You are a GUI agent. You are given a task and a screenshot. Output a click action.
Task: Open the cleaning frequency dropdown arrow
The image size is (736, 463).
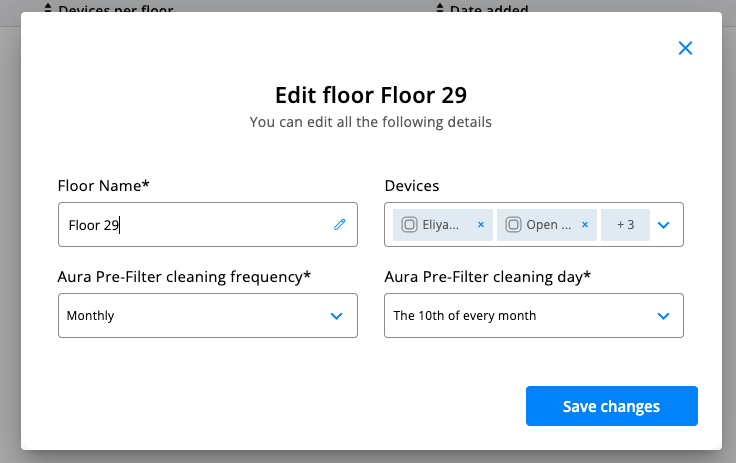[x=337, y=316]
